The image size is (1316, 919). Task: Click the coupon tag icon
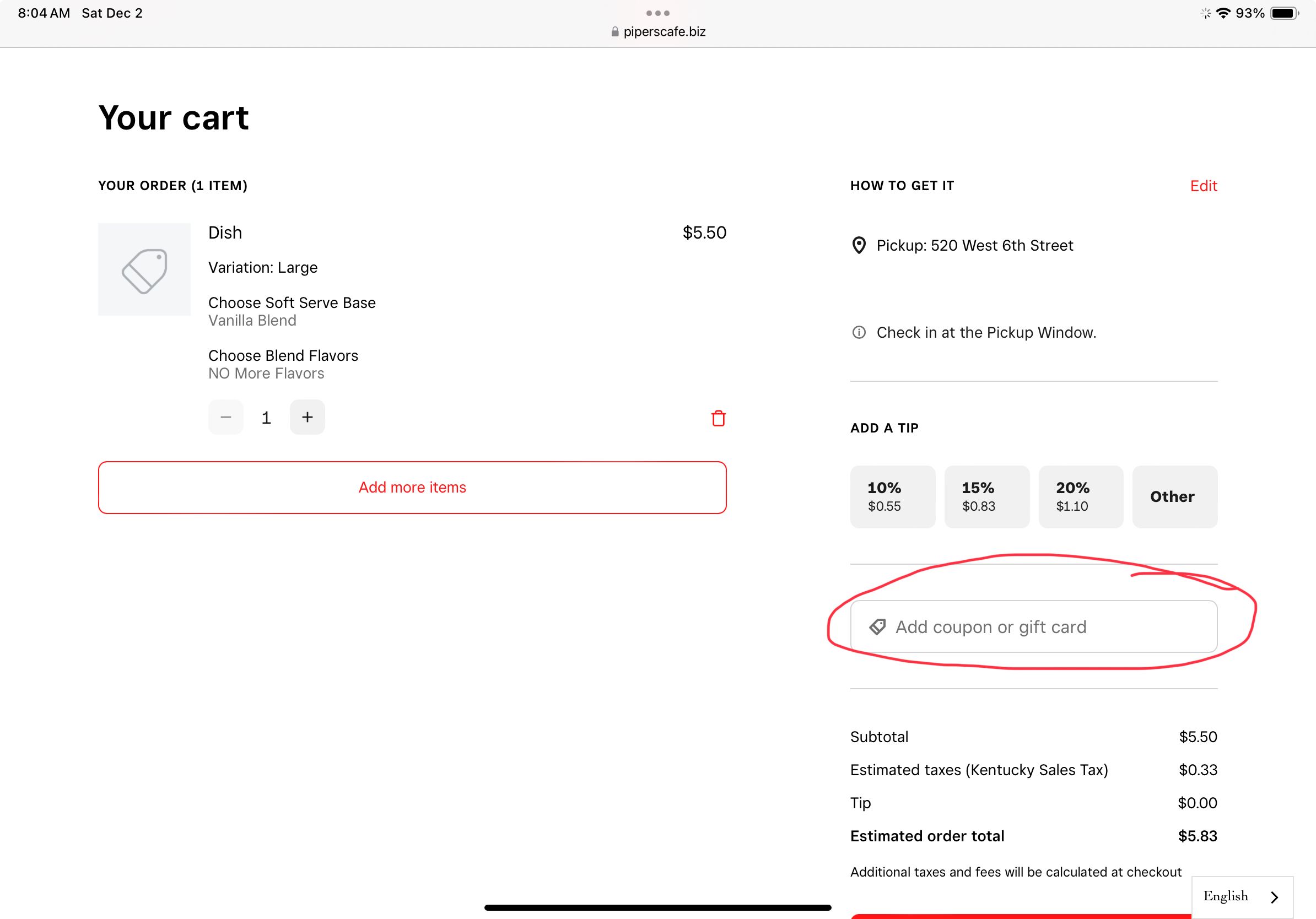877,627
